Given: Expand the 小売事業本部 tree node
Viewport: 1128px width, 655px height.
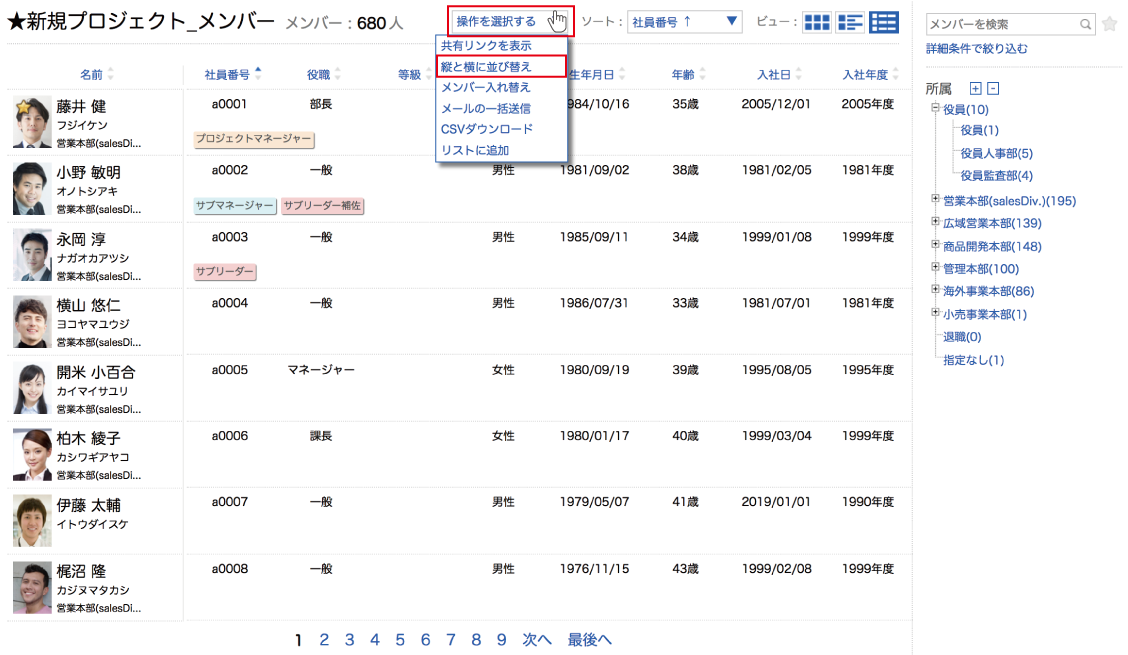Looking at the screenshot, I should tap(935, 312).
